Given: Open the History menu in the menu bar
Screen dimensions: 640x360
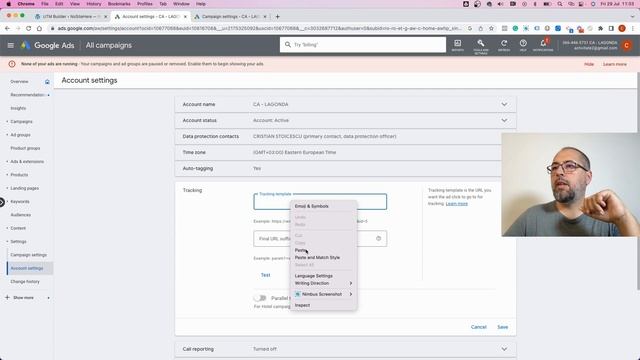Looking at the screenshot, I should pyautogui.click(x=93, y=4).
